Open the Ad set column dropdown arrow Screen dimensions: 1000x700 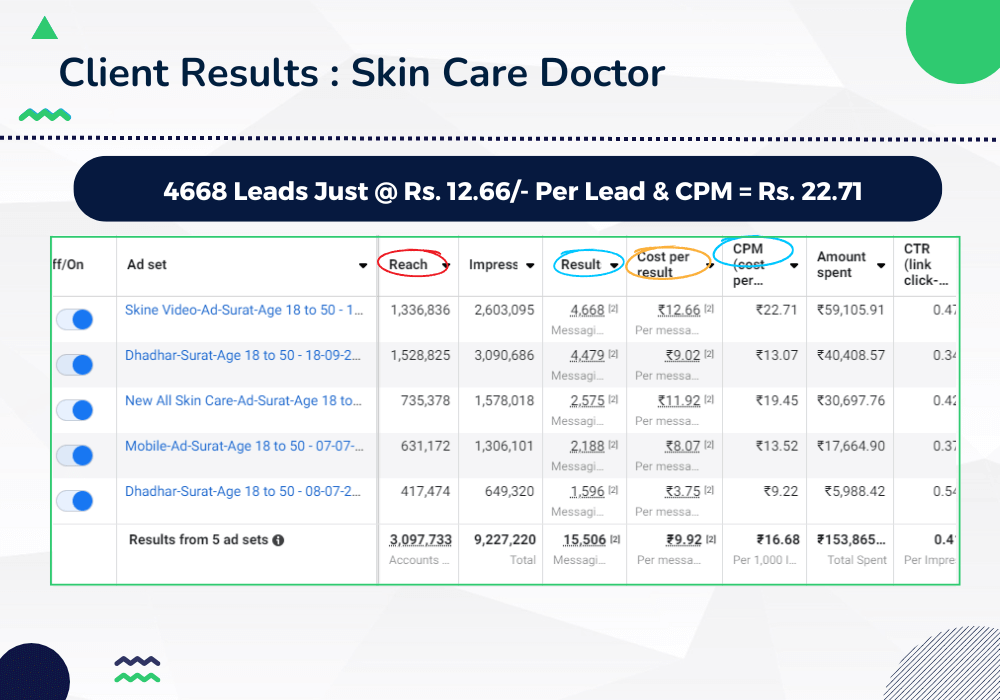pyautogui.click(x=363, y=266)
